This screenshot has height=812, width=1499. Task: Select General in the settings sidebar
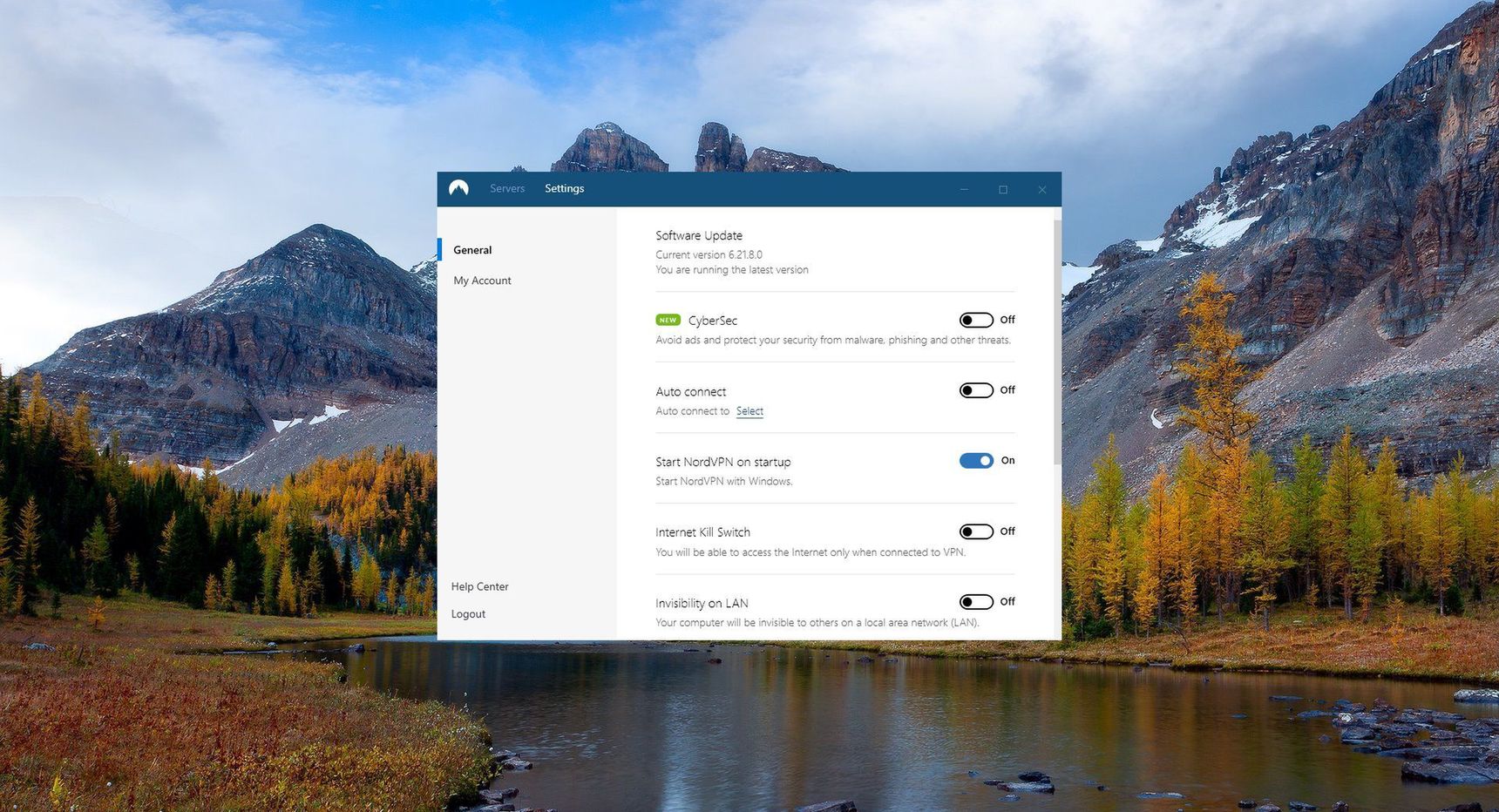tap(472, 250)
